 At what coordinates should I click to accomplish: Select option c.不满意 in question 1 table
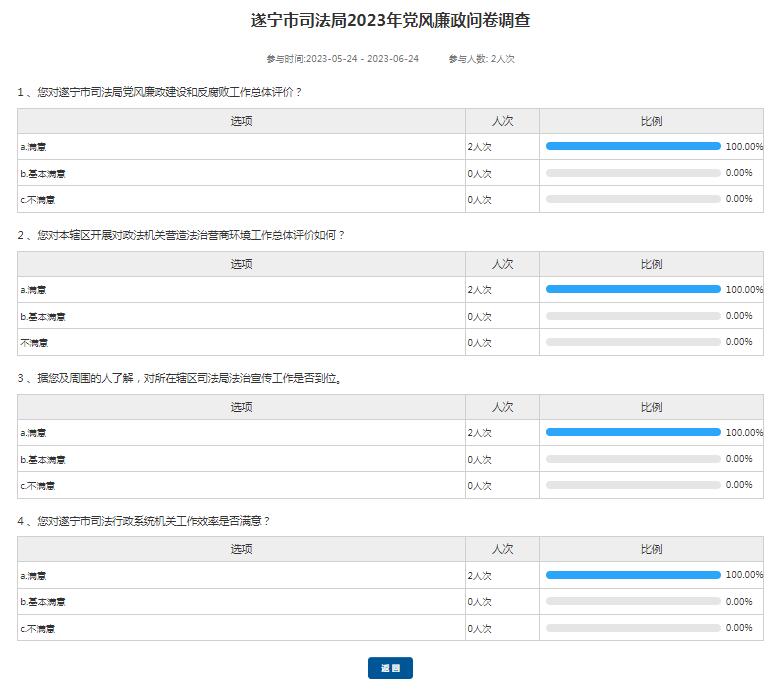[x=38, y=200]
